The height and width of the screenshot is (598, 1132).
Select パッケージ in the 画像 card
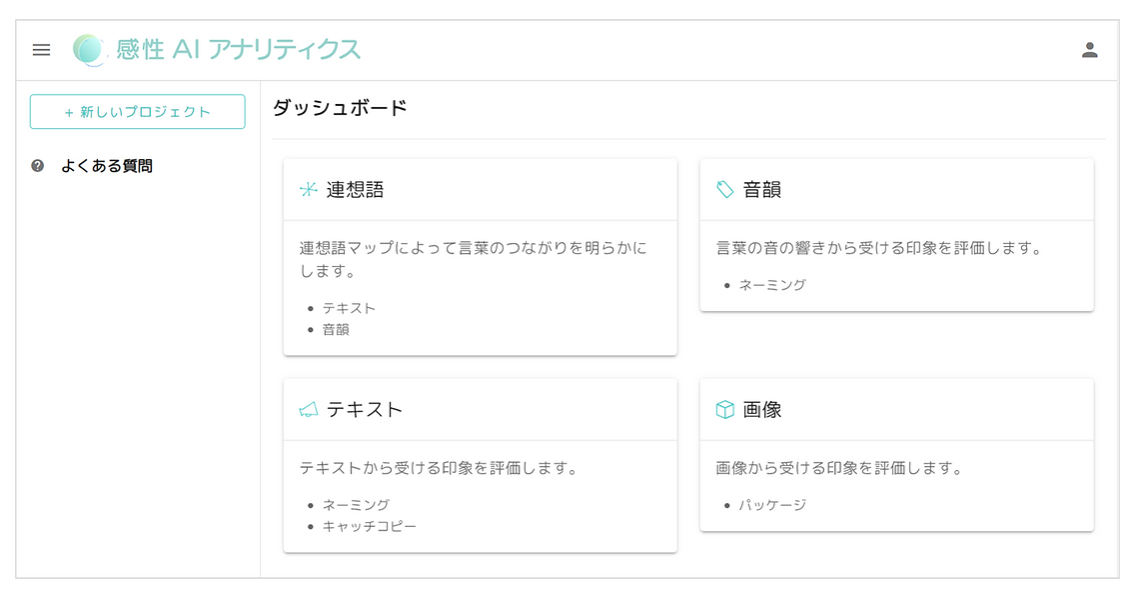point(772,505)
